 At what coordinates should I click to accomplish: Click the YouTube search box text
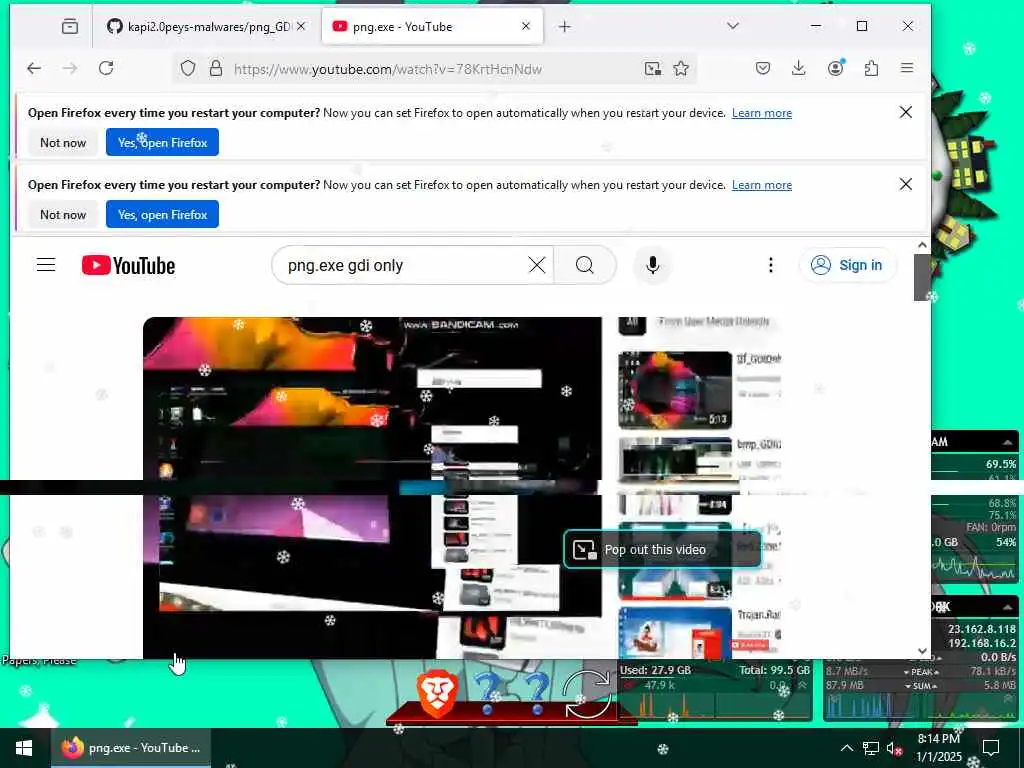pos(345,265)
